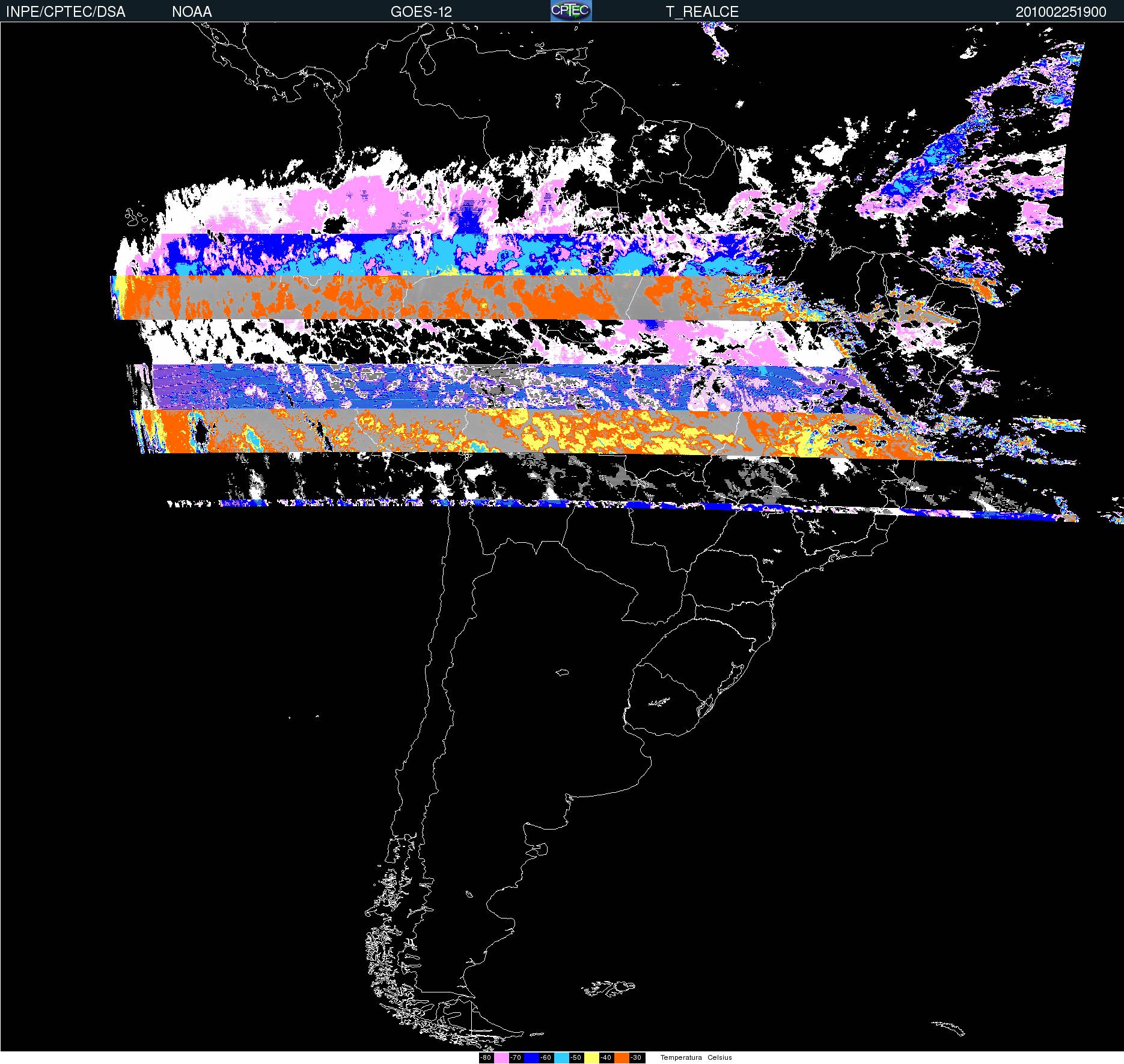Click the -40 legend value
This screenshot has width=1124, height=1064.
[606, 1058]
